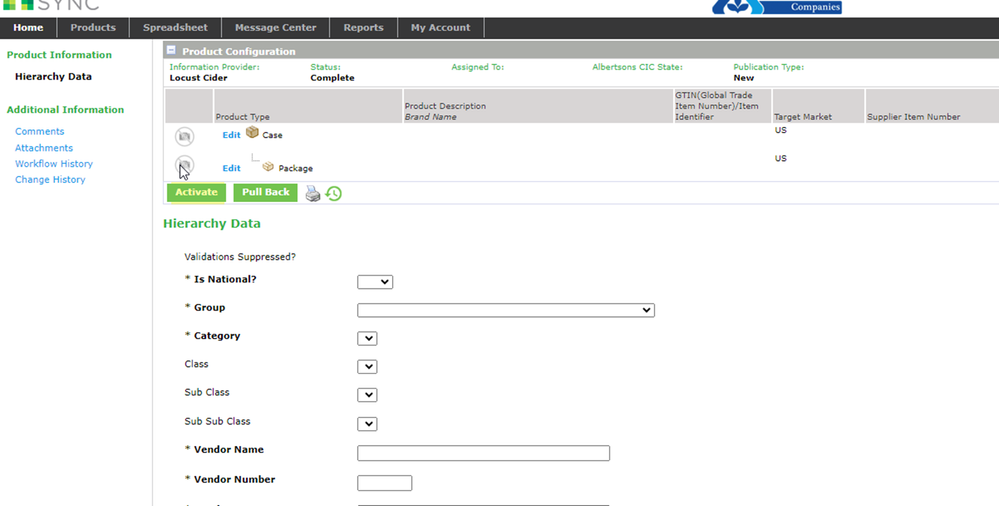999x506 pixels.
Task: Click the round image icon in Case row
Action: [184, 137]
